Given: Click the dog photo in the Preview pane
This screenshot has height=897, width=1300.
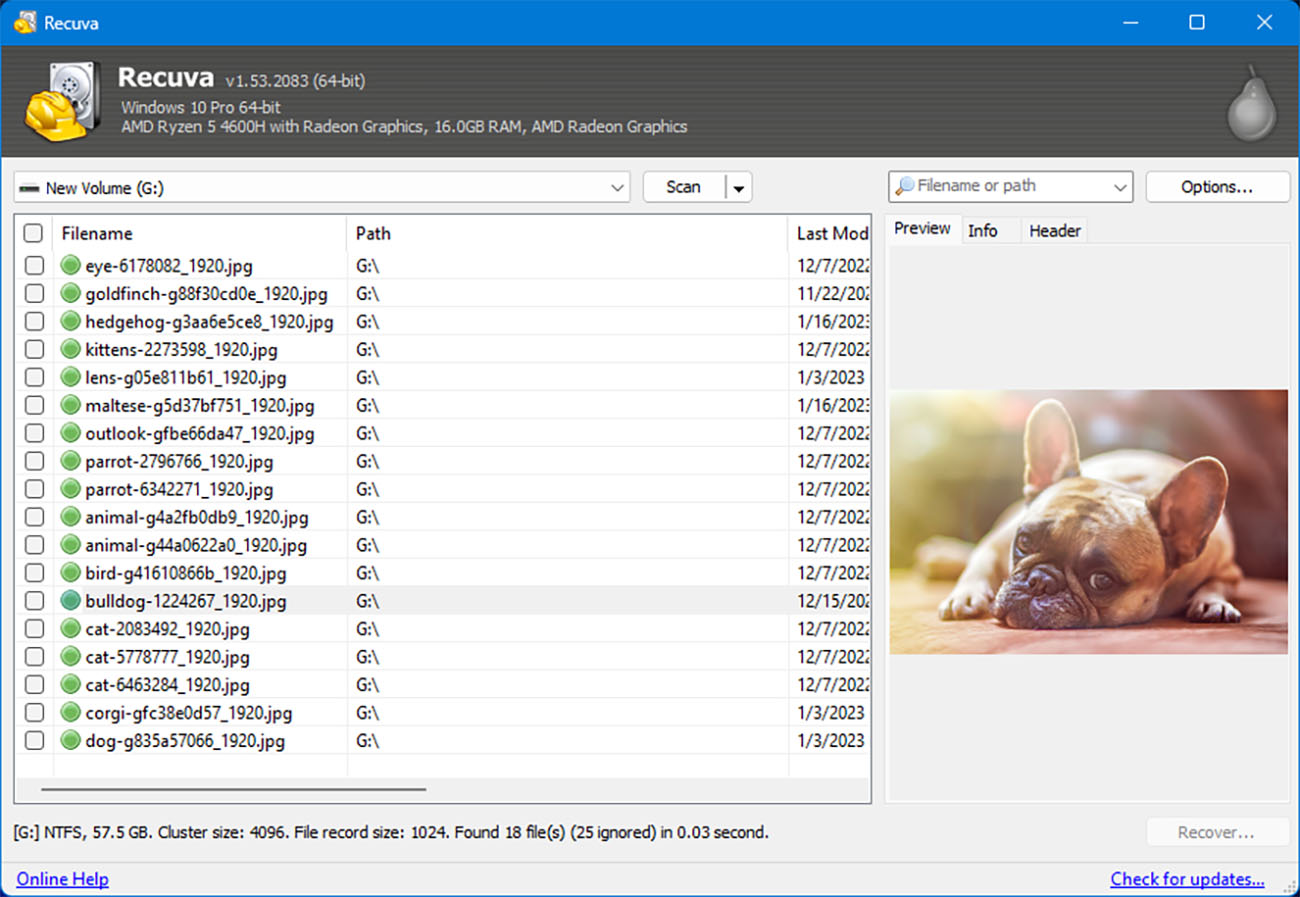Looking at the screenshot, I should [x=1088, y=522].
